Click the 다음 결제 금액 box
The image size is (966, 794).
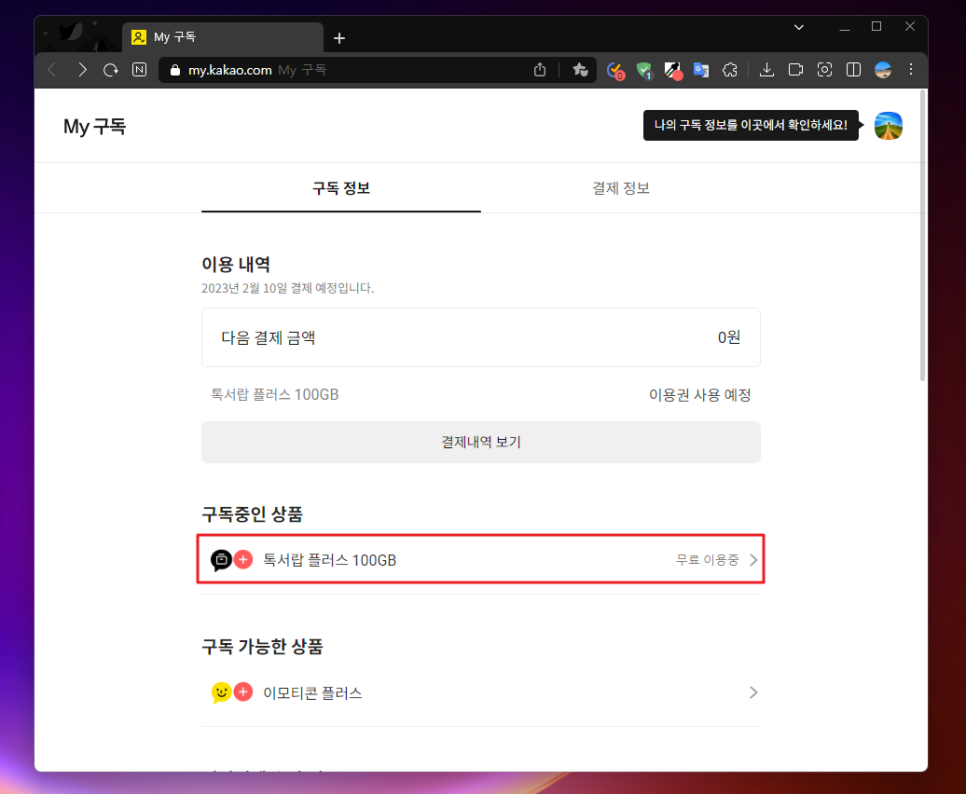pyautogui.click(x=481, y=338)
